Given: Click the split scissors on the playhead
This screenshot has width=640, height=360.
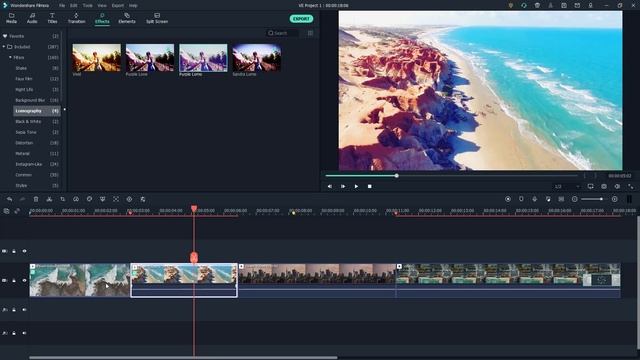Looking at the screenshot, I should [x=194, y=257].
